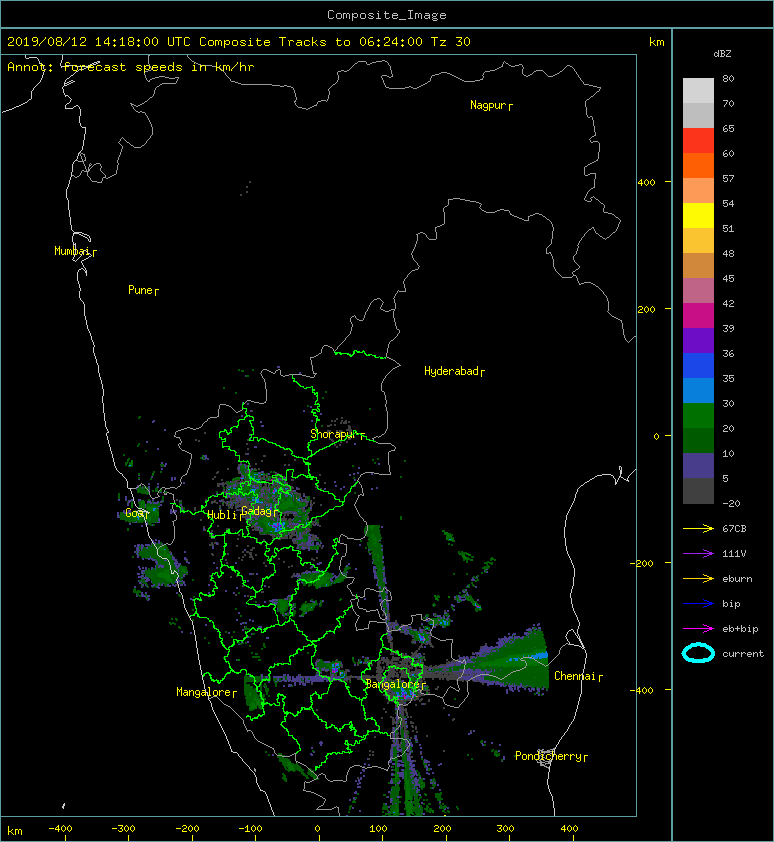Pick the lightest gray swatch beside 80

pyautogui.click(x=698, y=90)
